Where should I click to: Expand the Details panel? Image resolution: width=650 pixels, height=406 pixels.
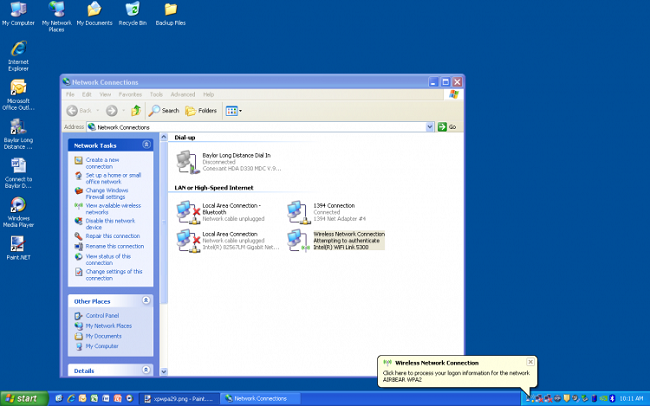pyautogui.click(x=146, y=370)
